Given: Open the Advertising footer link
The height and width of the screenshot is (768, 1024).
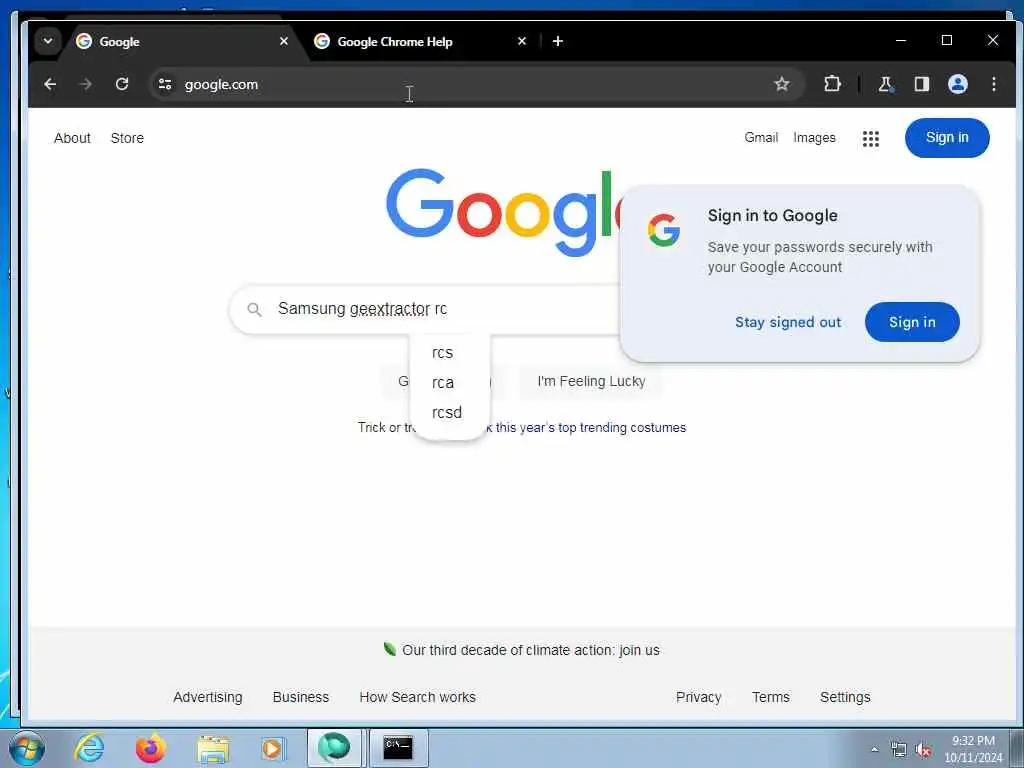Looking at the screenshot, I should click(208, 697).
